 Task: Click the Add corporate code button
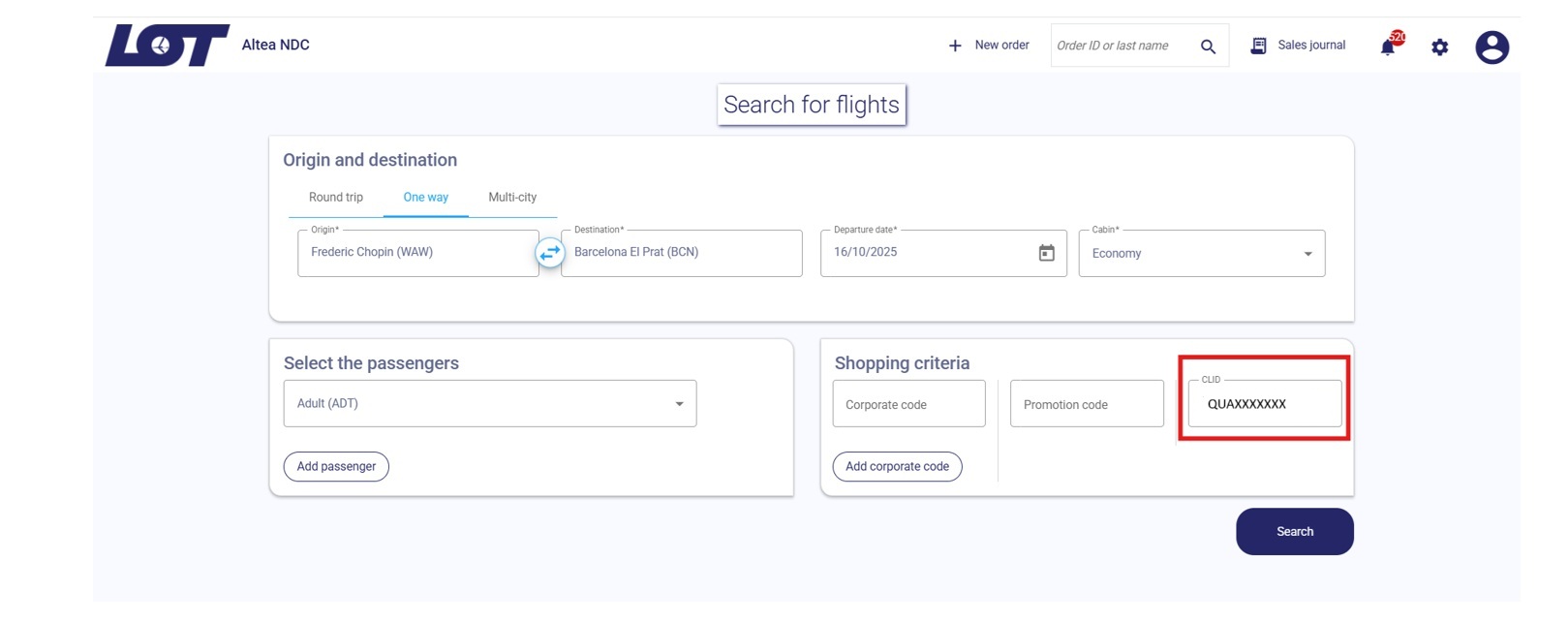(897, 466)
